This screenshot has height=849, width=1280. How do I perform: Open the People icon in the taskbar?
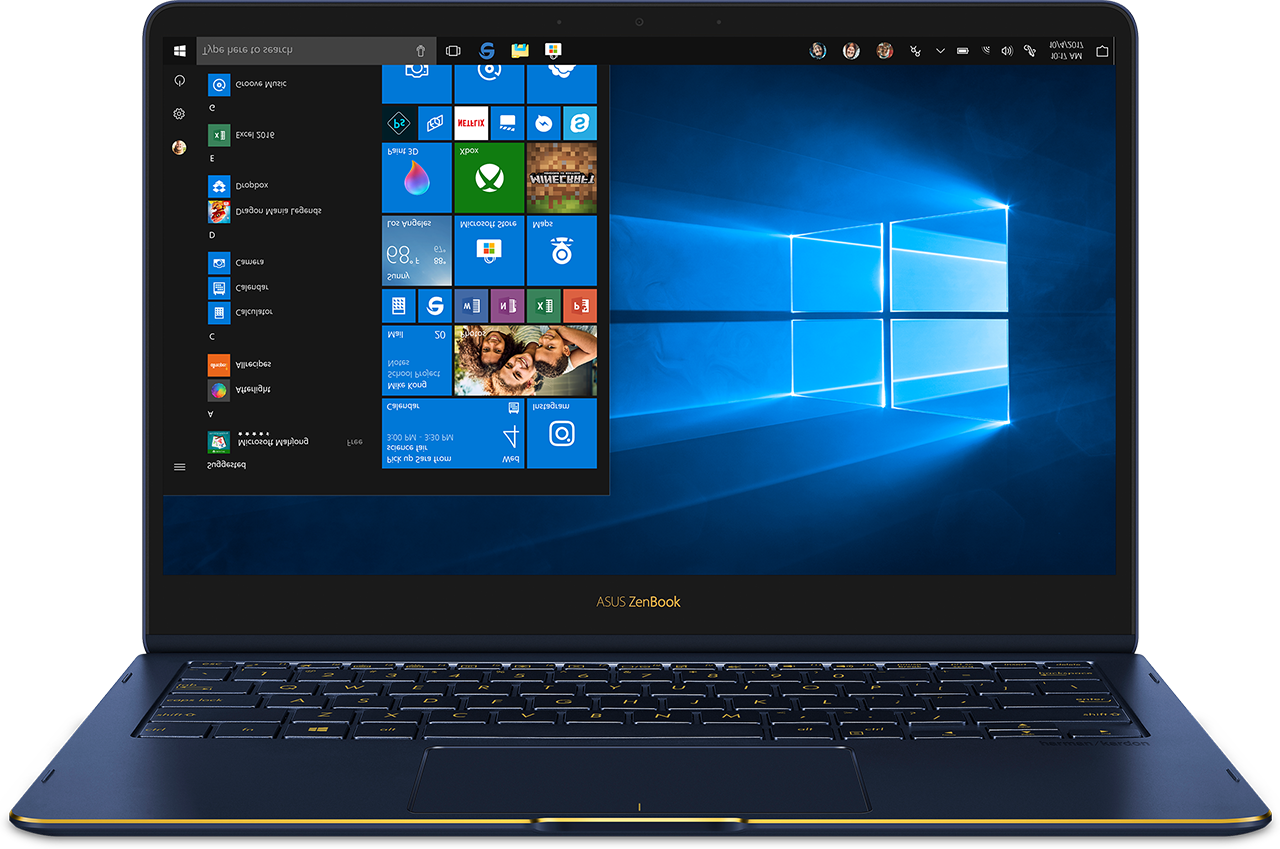[915, 50]
